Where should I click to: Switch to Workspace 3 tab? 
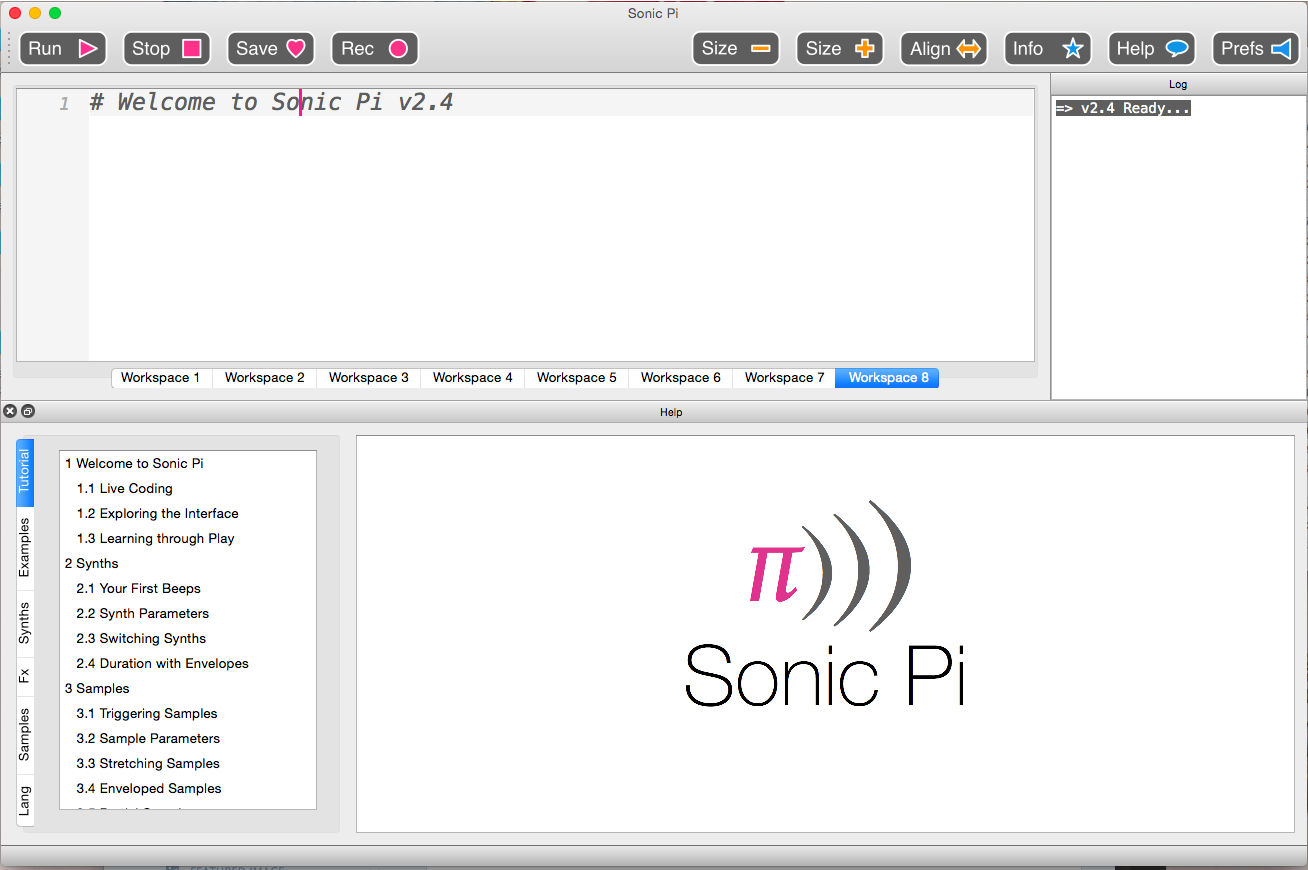(368, 378)
